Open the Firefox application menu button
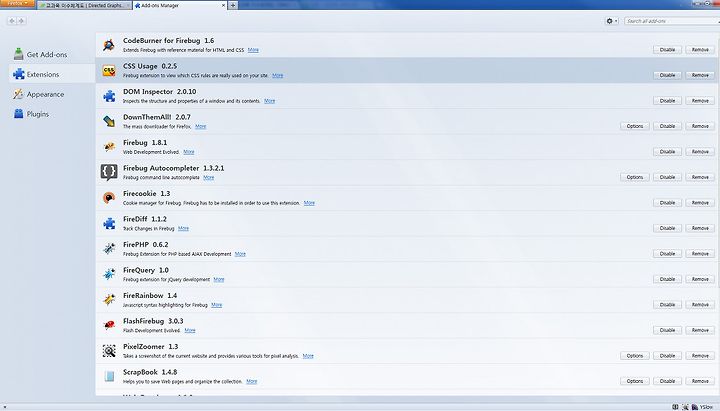Image resolution: width=720 pixels, height=411 pixels. (x=17, y=4)
